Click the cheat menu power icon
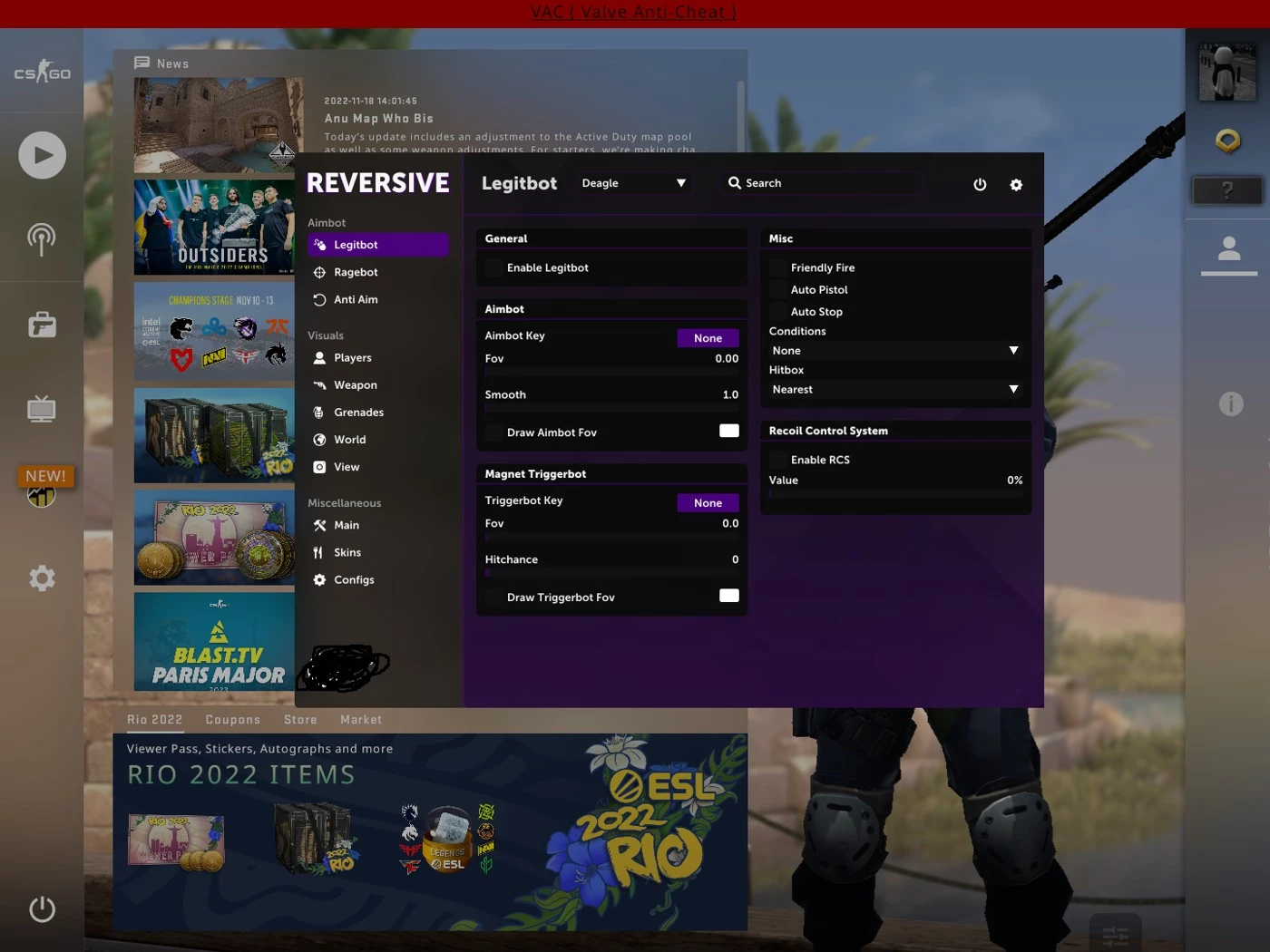 980,184
